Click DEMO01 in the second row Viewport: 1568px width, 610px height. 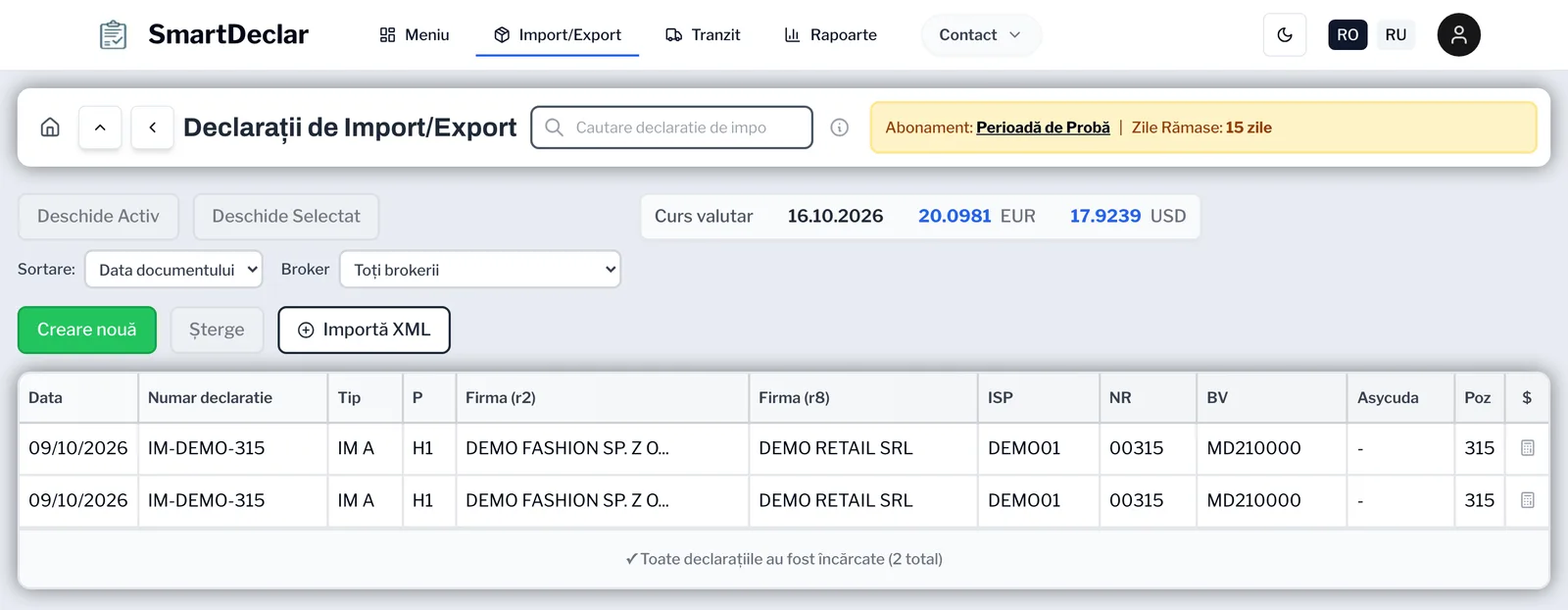pyautogui.click(x=1024, y=500)
